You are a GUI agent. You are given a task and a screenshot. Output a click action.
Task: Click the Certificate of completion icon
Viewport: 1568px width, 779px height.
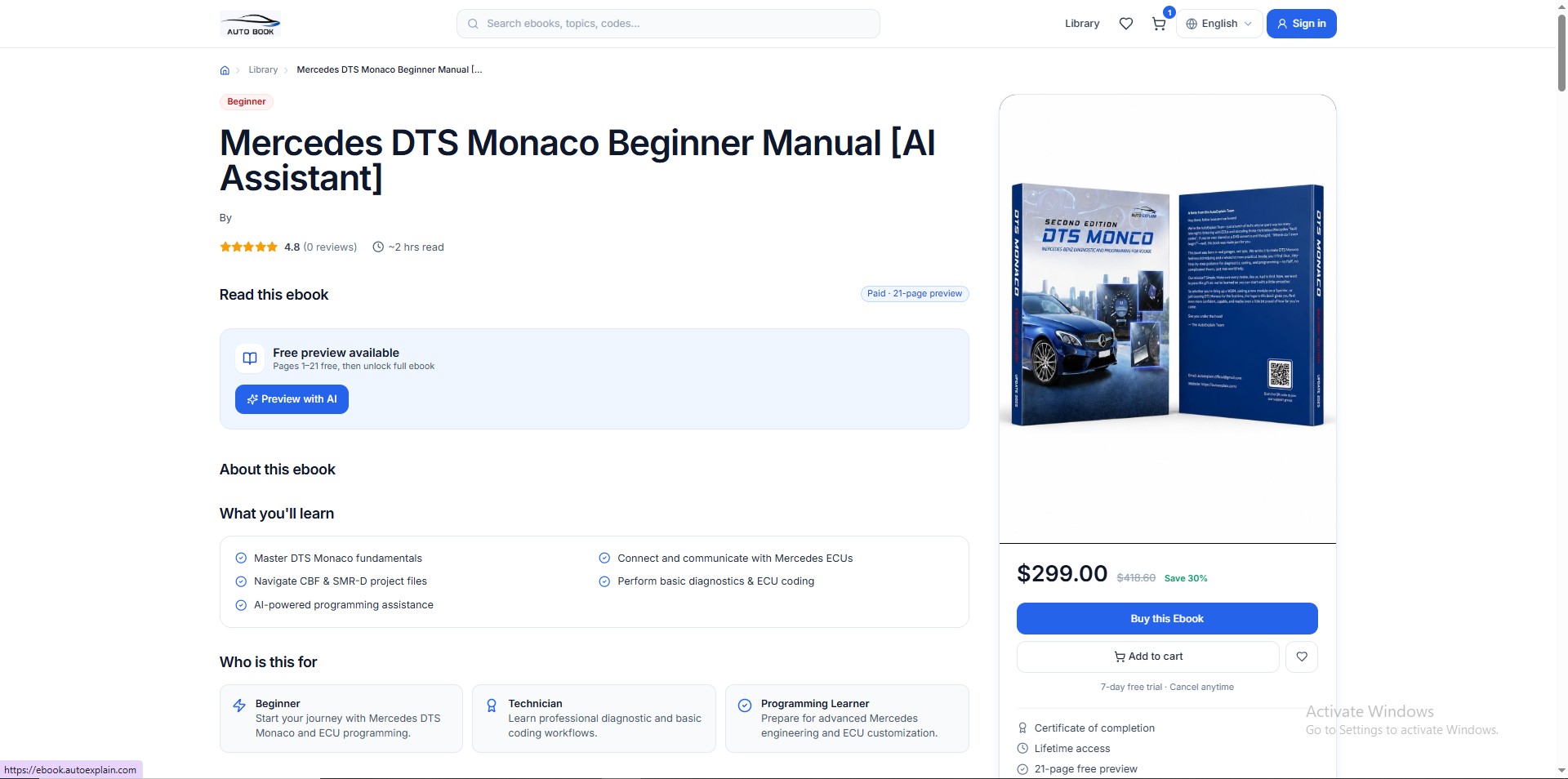[1022, 728]
